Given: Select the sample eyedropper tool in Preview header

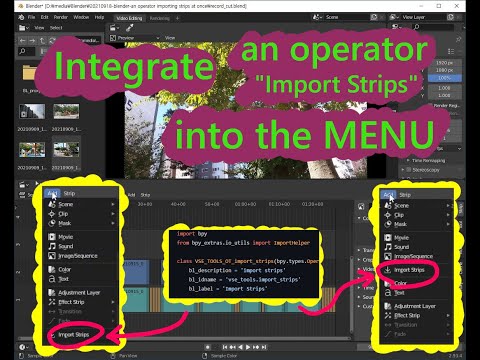Looking at the screenshot, I should click(x=130, y=28).
